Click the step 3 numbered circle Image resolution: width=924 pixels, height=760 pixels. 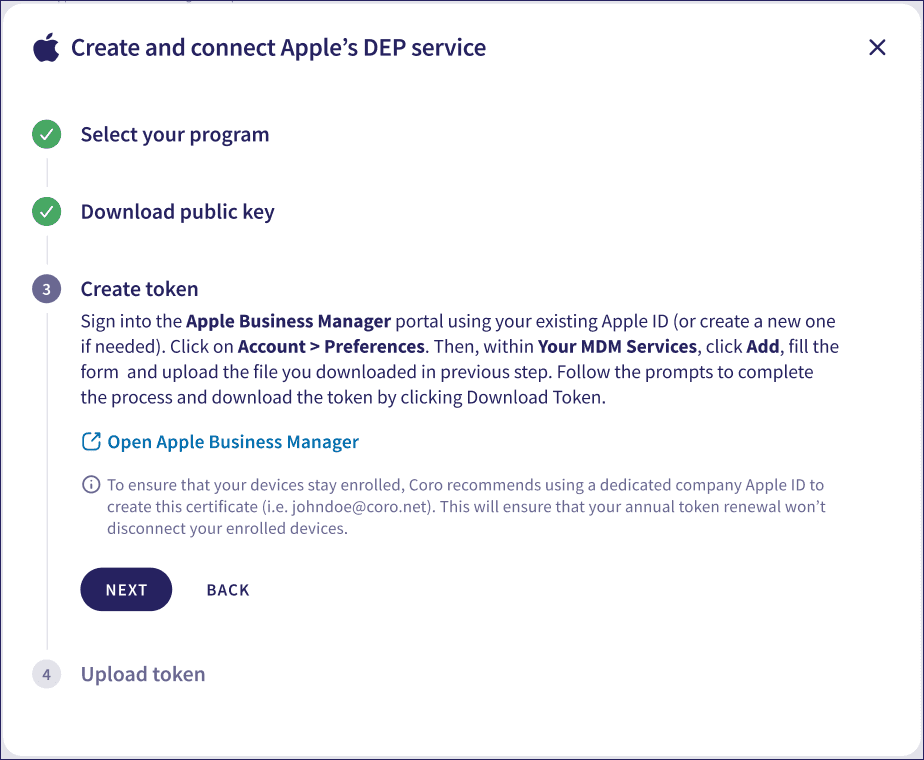pos(46,288)
